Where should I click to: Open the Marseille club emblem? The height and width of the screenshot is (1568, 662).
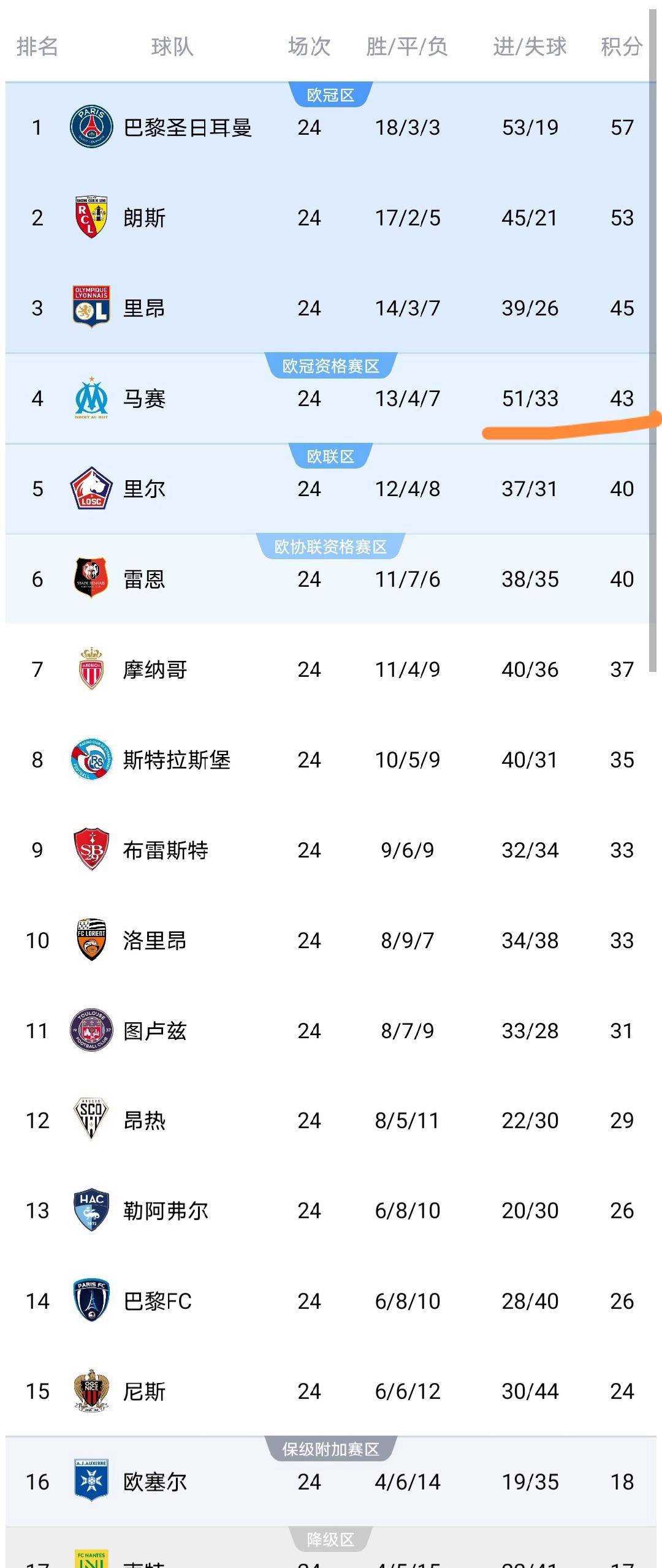[x=91, y=398]
